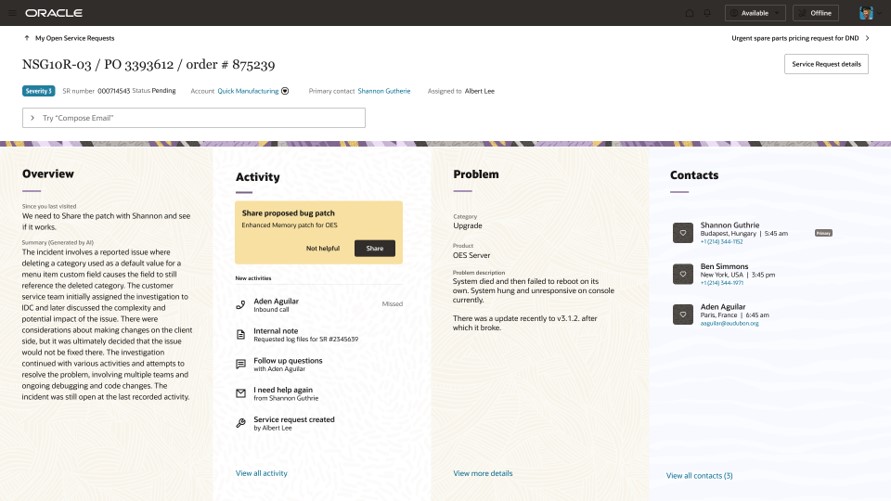
Task: Click the Severity 3 badge
Action: [x=39, y=91]
